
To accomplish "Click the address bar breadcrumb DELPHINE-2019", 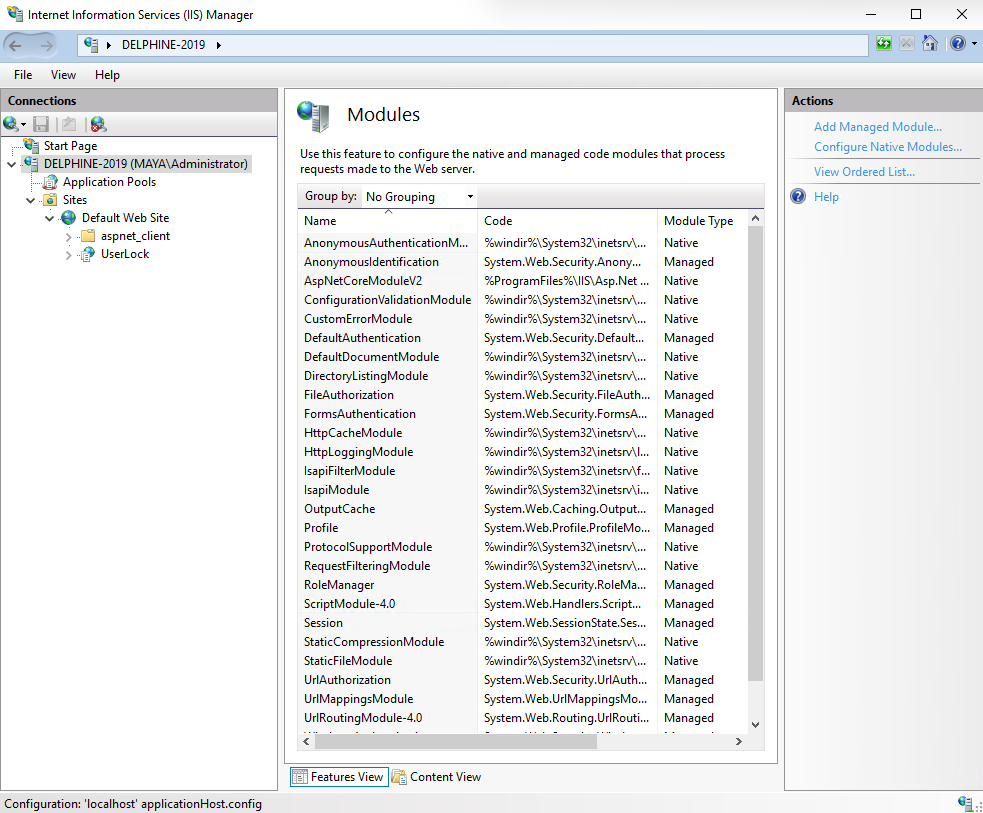I will [x=163, y=45].
